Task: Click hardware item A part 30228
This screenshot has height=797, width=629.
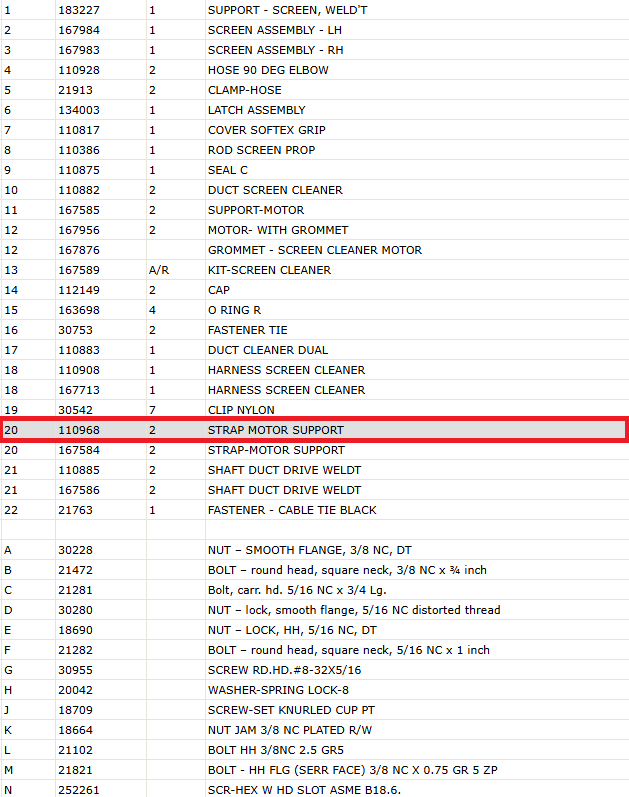Action: [75, 550]
